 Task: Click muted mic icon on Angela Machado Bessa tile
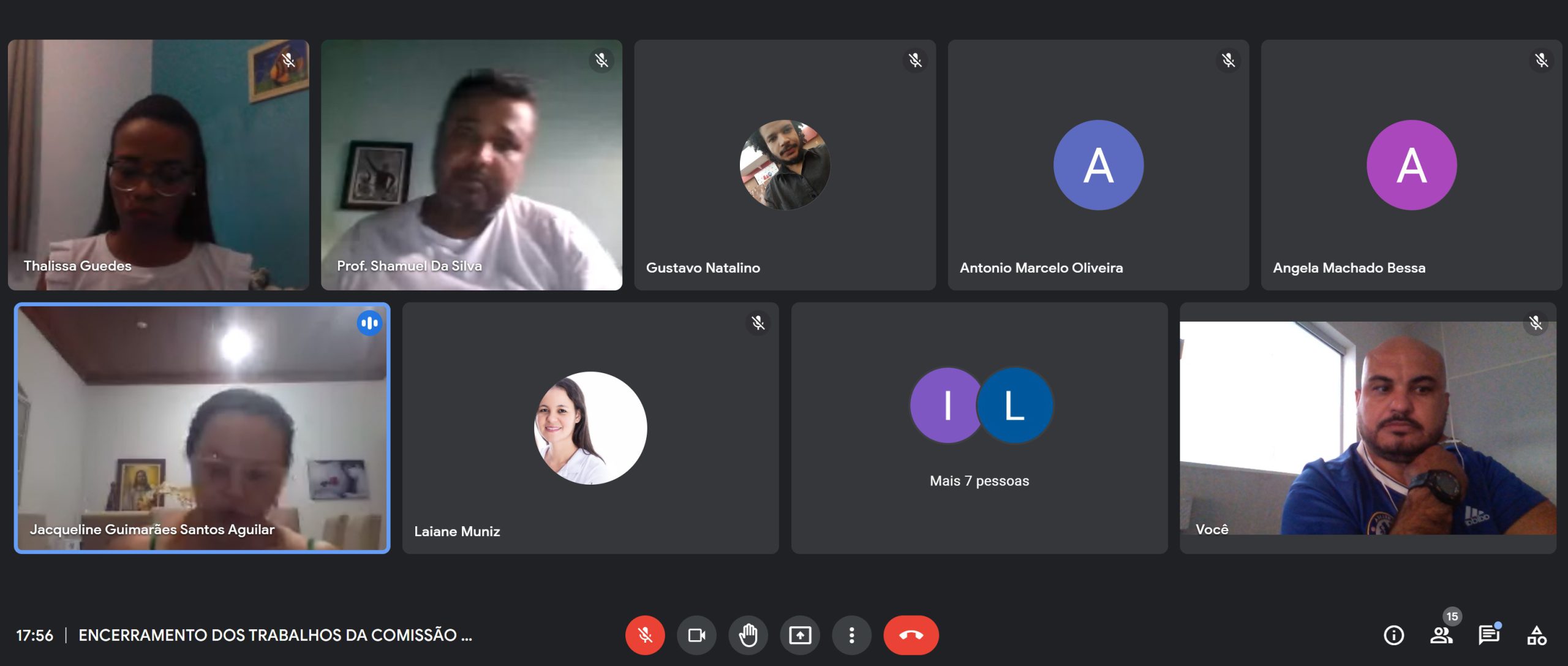pyautogui.click(x=1541, y=60)
